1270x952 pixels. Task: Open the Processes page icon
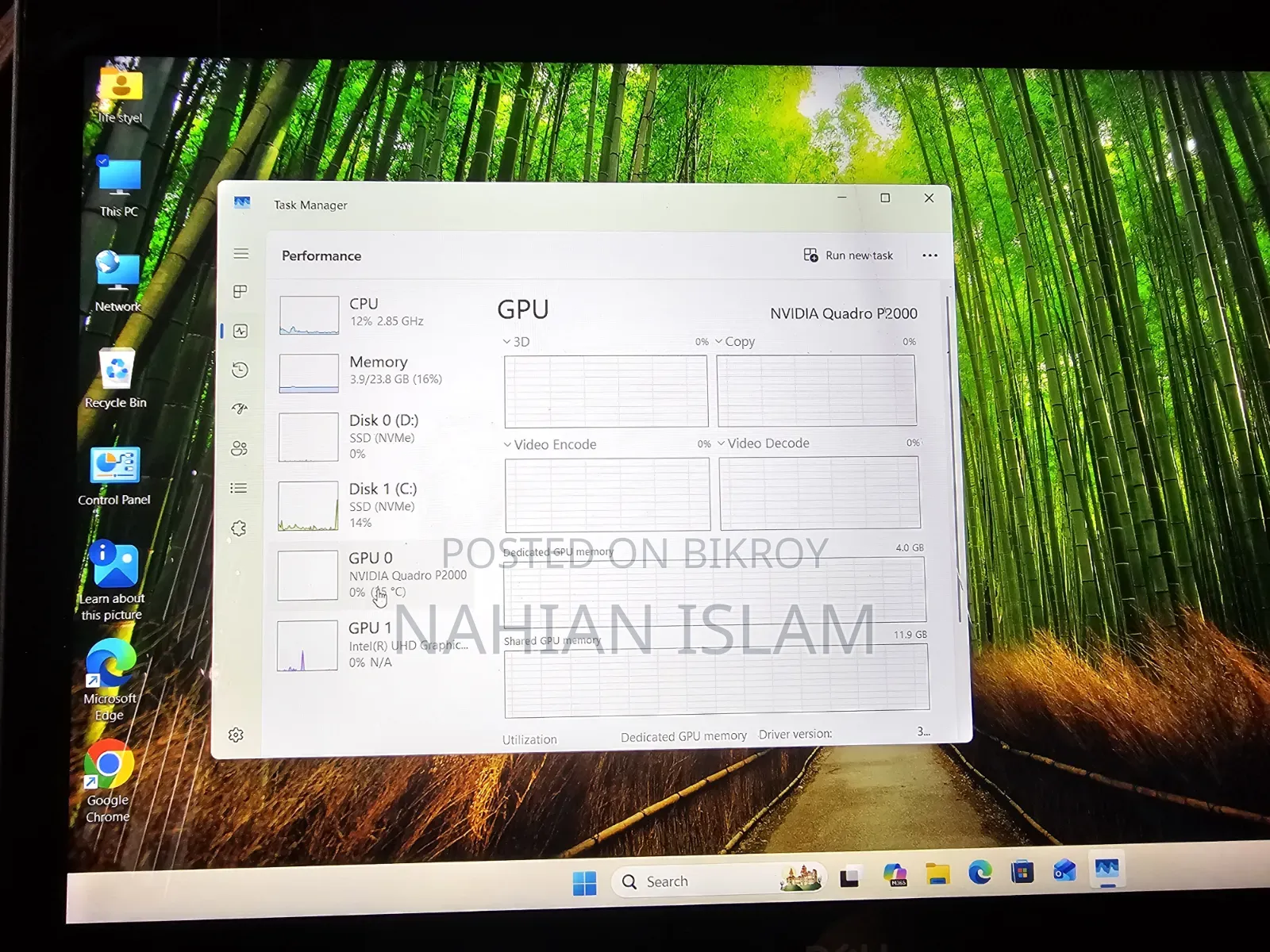click(241, 292)
